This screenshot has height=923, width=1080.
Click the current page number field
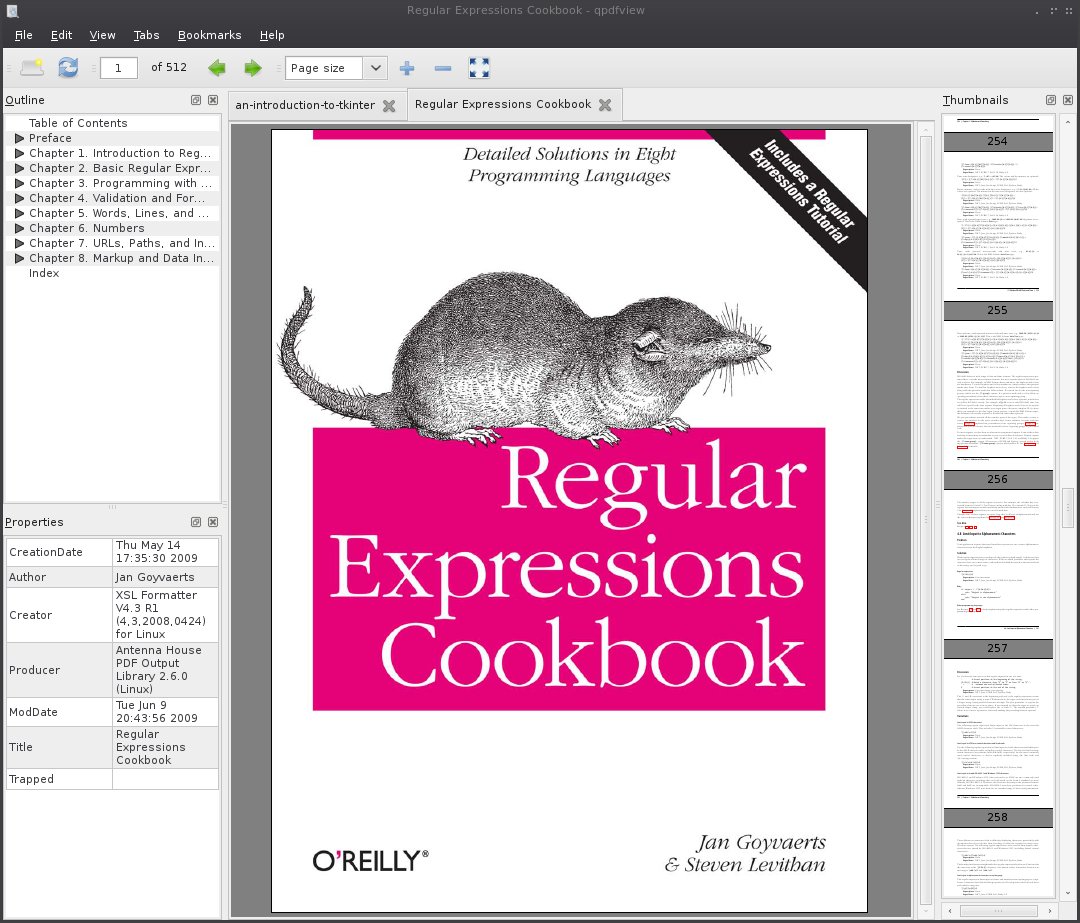(118, 68)
